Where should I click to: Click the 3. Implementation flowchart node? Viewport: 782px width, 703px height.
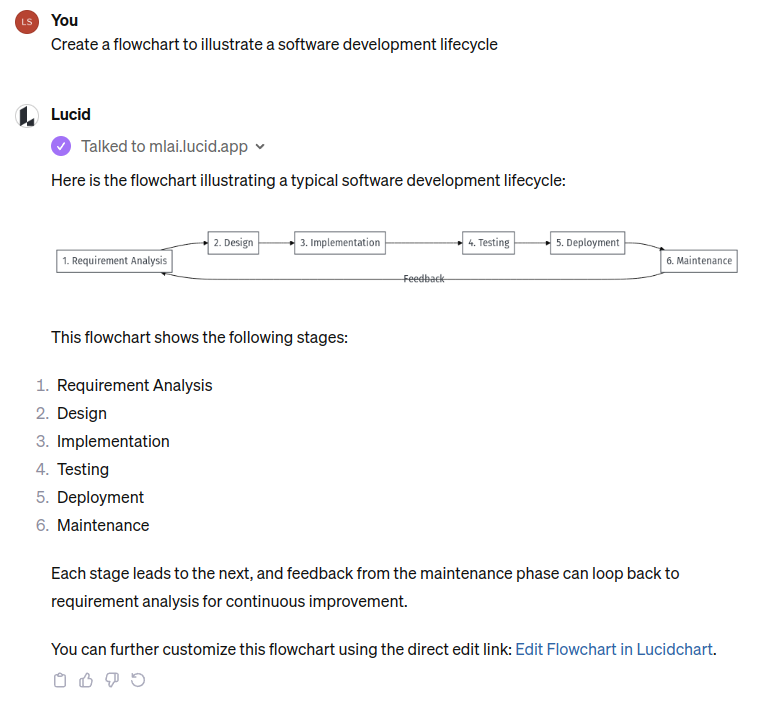[x=340, y=242]
